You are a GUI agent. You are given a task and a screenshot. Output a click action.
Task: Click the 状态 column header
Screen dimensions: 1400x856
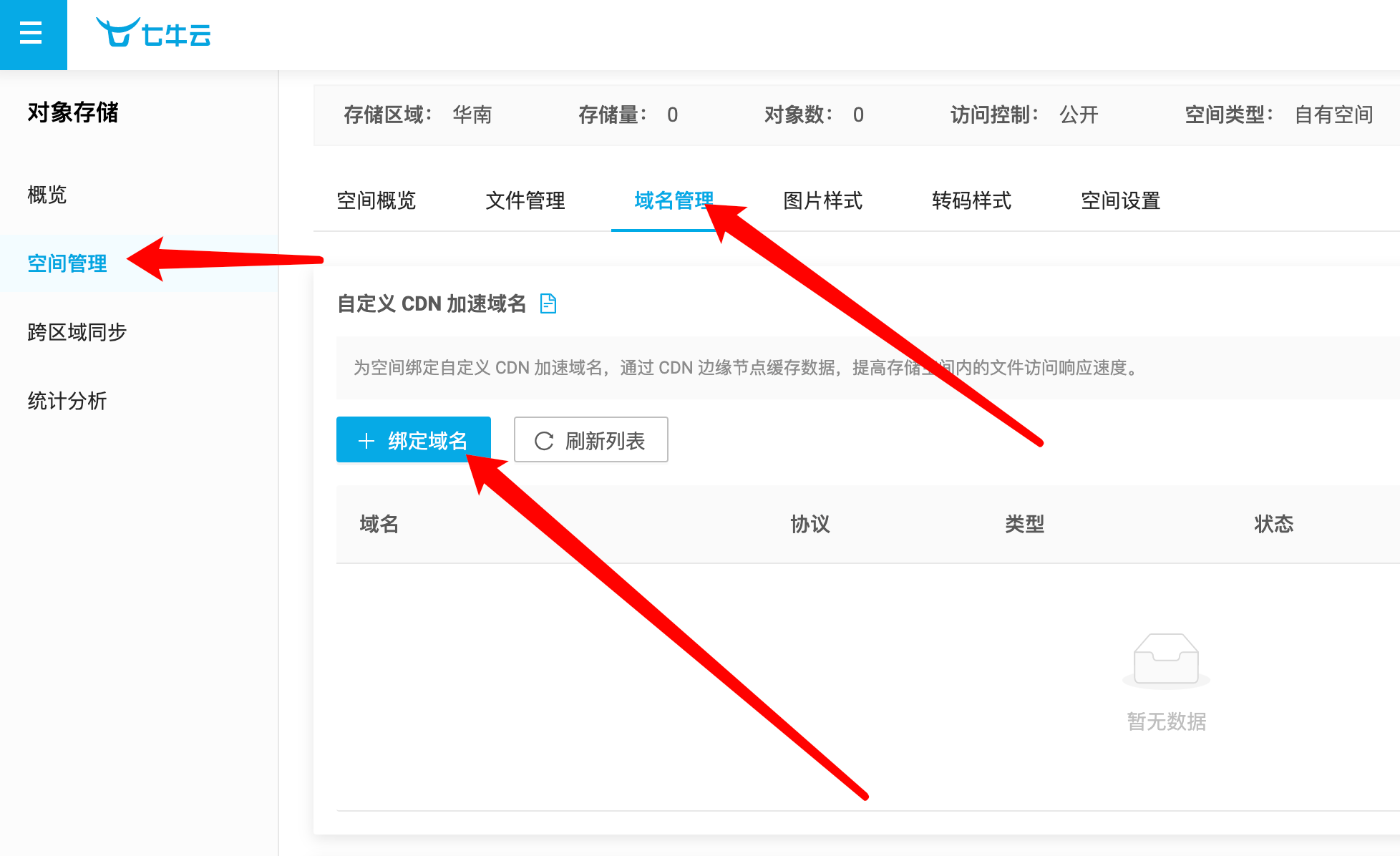[x=1273, y=524]
